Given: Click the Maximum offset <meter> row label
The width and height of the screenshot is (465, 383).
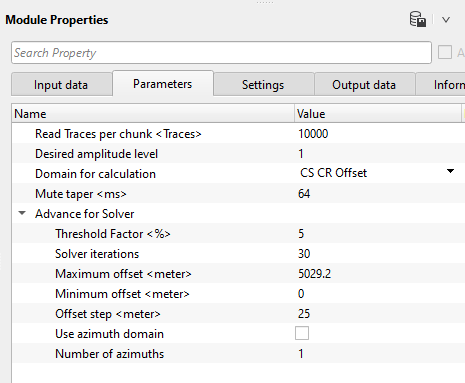Looking at the screenshot, I should click(123, 274).
